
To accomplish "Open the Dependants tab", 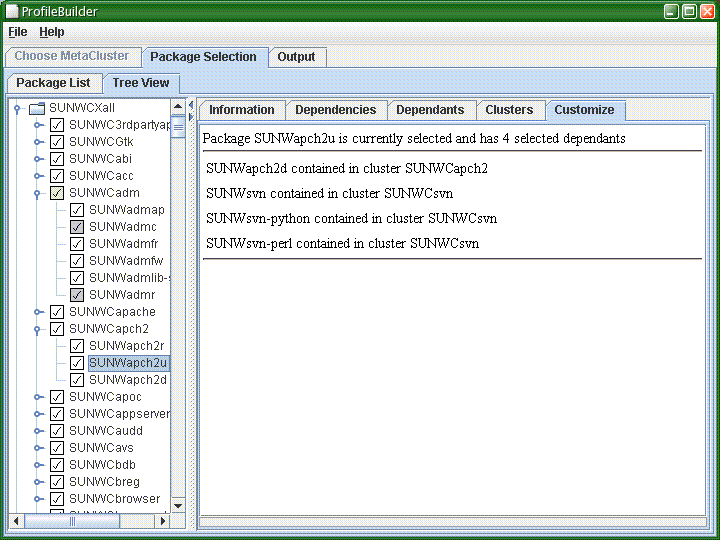I will click(430, 110).
